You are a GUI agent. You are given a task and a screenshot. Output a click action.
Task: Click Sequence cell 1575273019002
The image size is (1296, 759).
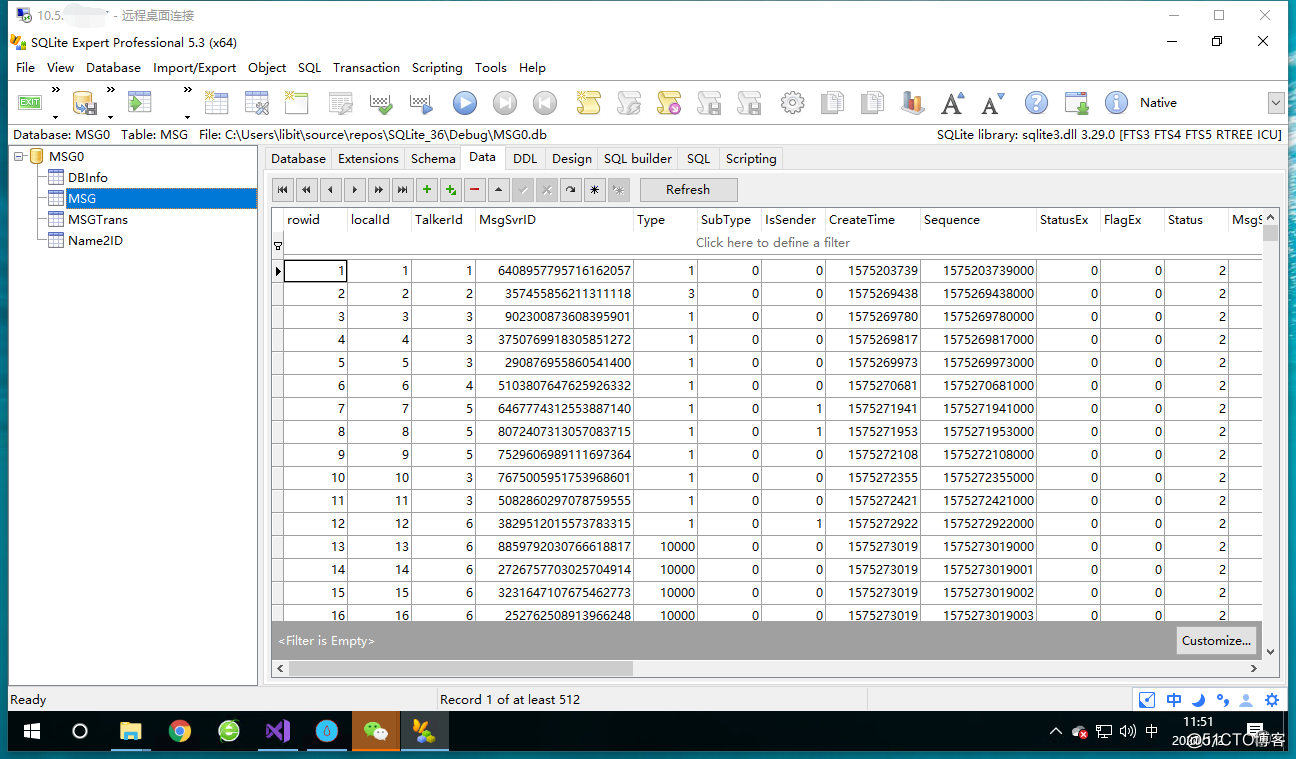click(978, 593)
